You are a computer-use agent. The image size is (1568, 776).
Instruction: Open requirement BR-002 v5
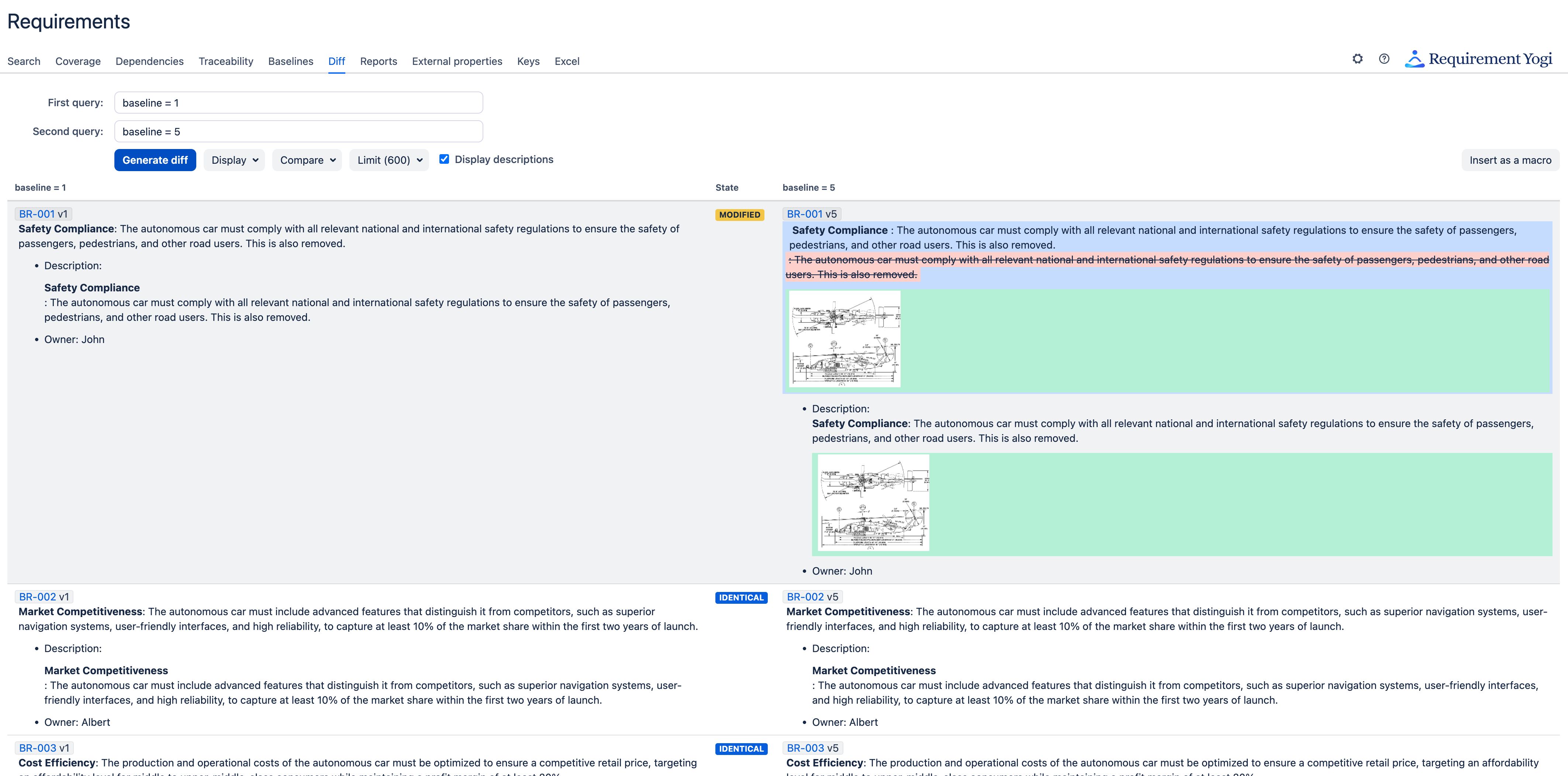(805, 596)
